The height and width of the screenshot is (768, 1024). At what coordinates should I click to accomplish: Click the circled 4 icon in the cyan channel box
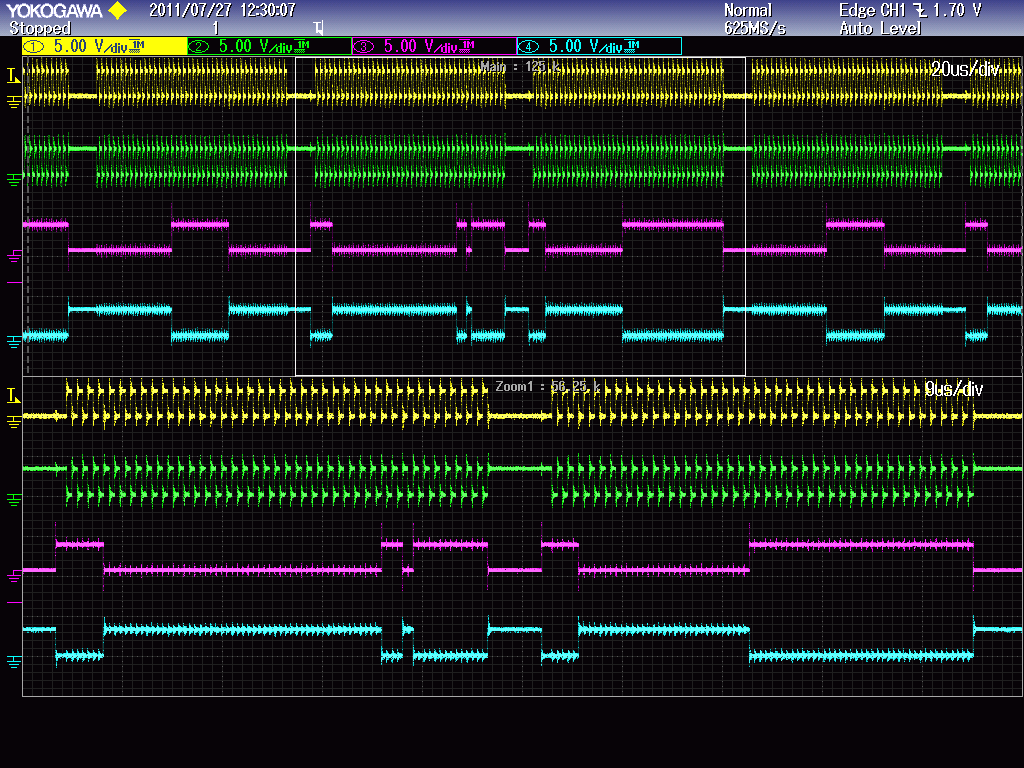click(x=528, y=46)
